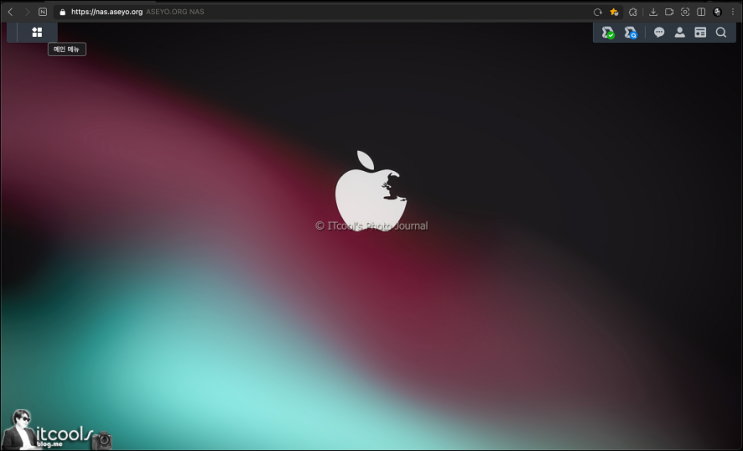
Task: Open the DSM widgets panel icon
Action: (x=700, y=32)
